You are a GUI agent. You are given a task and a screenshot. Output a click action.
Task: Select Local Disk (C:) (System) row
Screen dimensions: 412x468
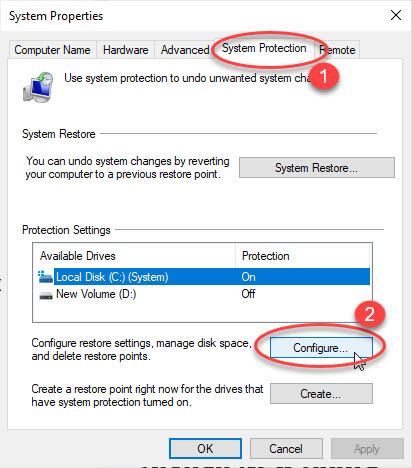203,277
